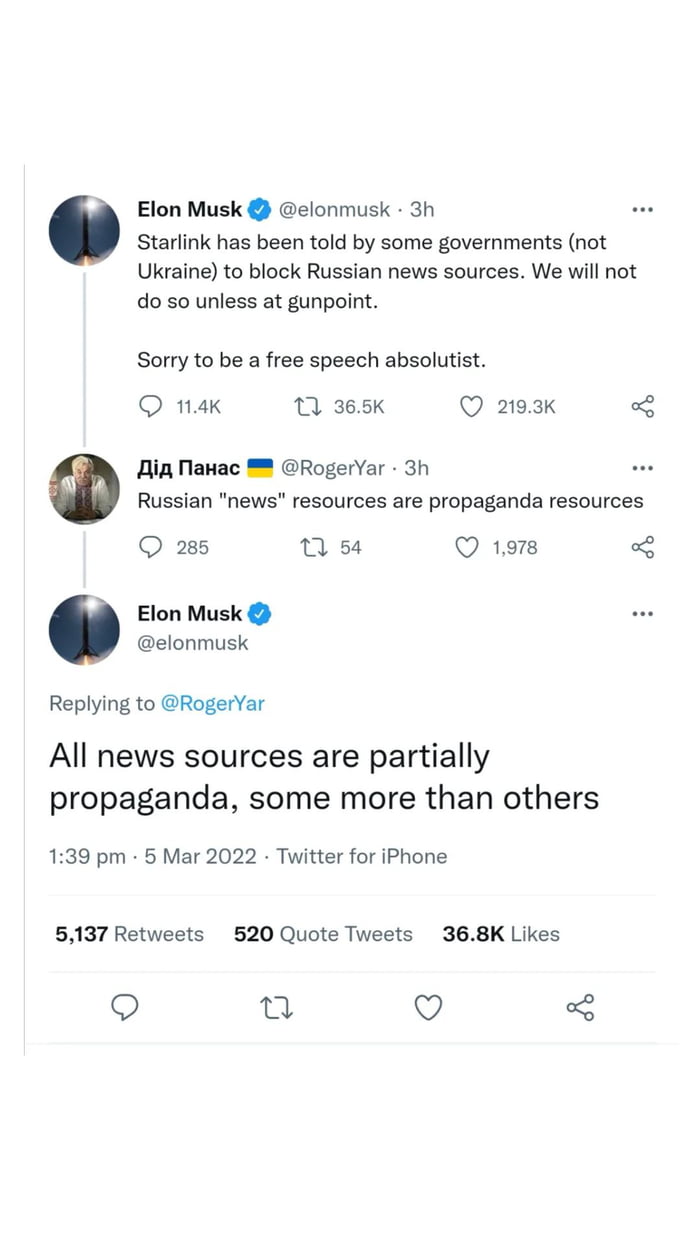Open more options on the bottom Elon tweet
The height and width of the screenshot is (1244, 700).
tap(643, 613)
